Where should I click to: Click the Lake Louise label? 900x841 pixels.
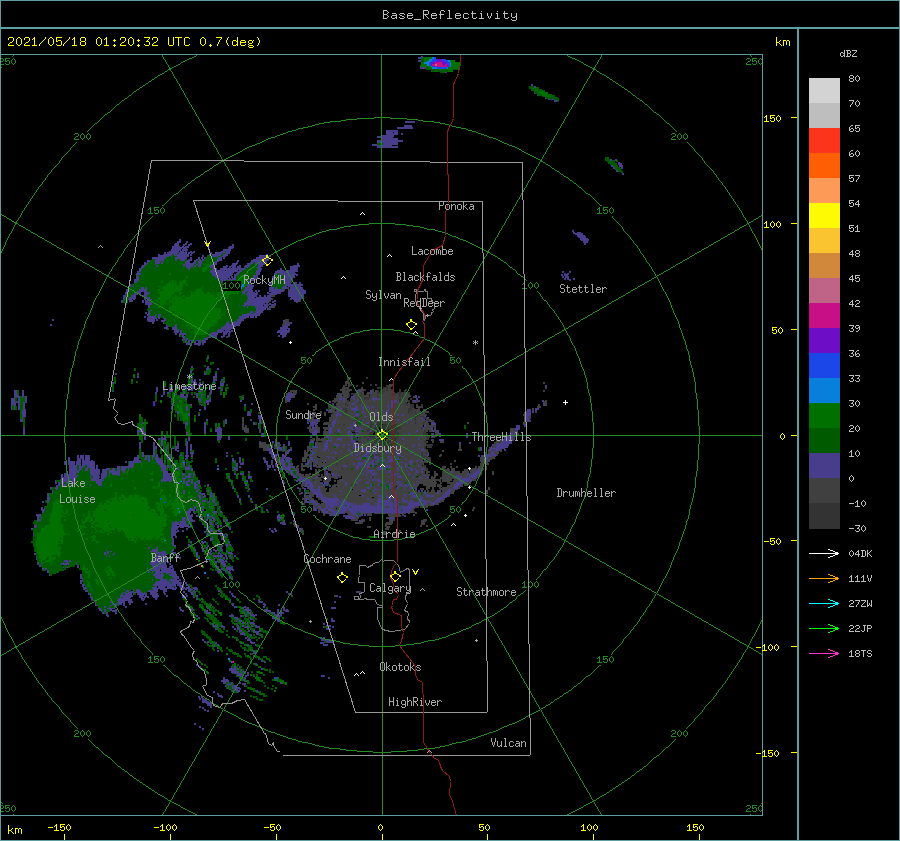point(77,491)
